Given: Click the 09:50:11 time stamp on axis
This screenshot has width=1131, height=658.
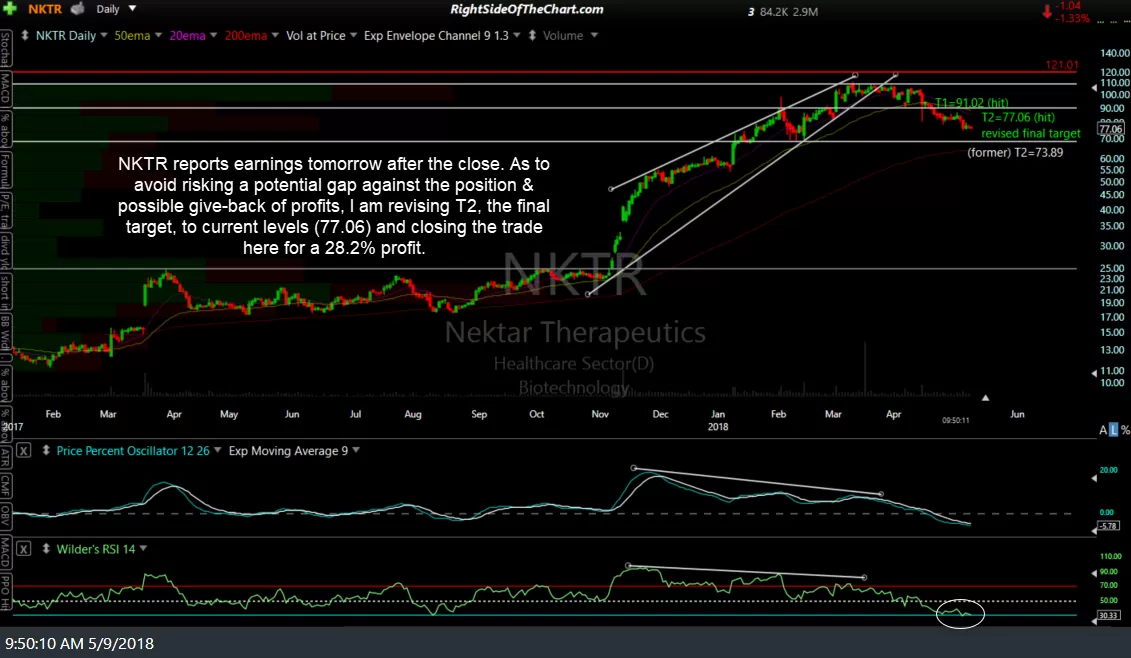Looking at the screenshot, I should coord(956,420).
